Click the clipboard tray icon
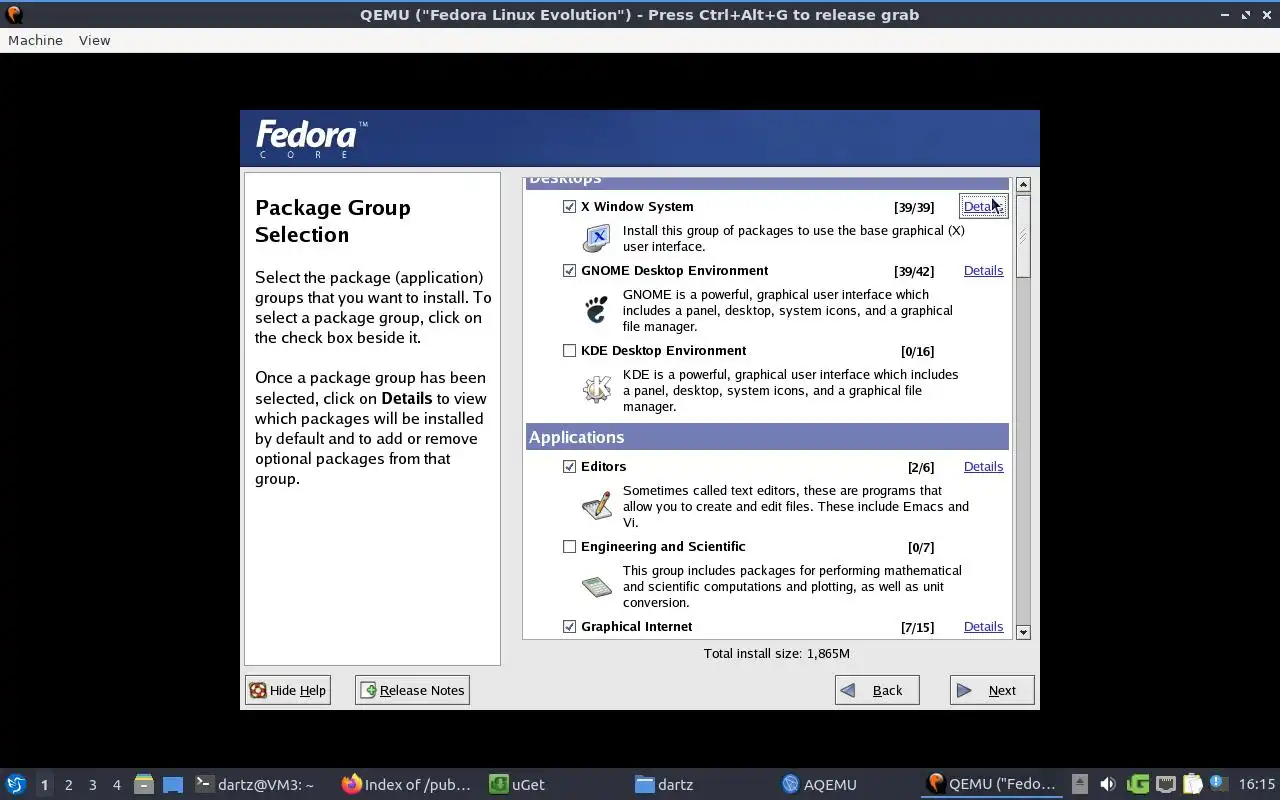Image resolution: width=1280 pixels, height=800 pixels. pyautogui.click(x=1192, y=784)
